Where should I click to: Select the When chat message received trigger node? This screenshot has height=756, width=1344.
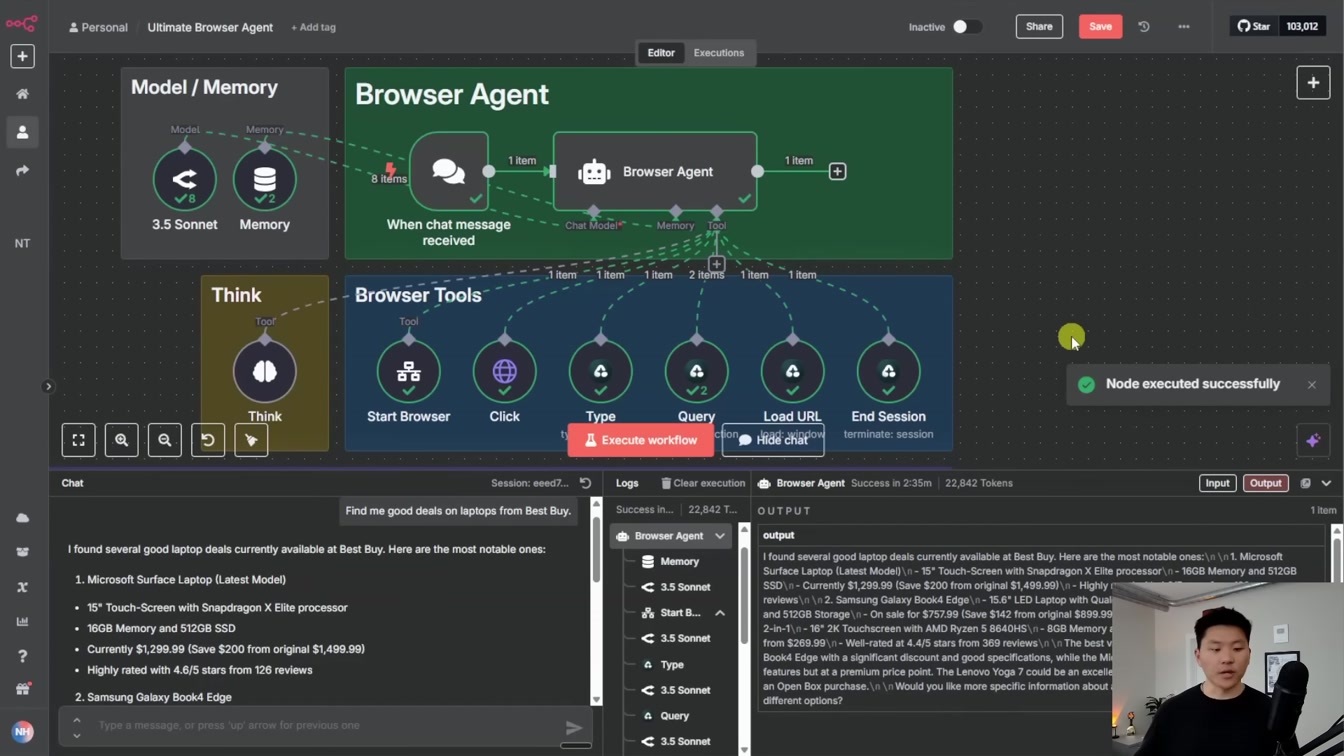pos(449,171)
